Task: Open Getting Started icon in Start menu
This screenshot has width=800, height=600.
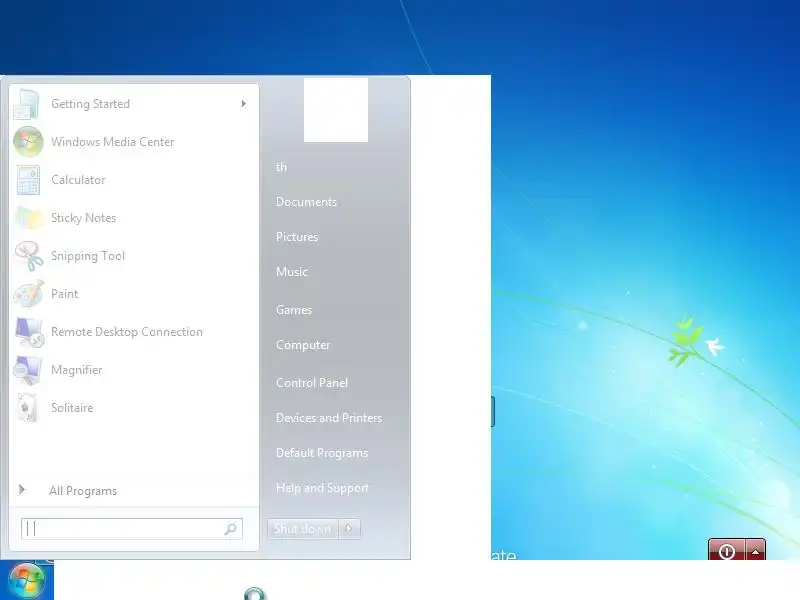Action: click(28, 104)
